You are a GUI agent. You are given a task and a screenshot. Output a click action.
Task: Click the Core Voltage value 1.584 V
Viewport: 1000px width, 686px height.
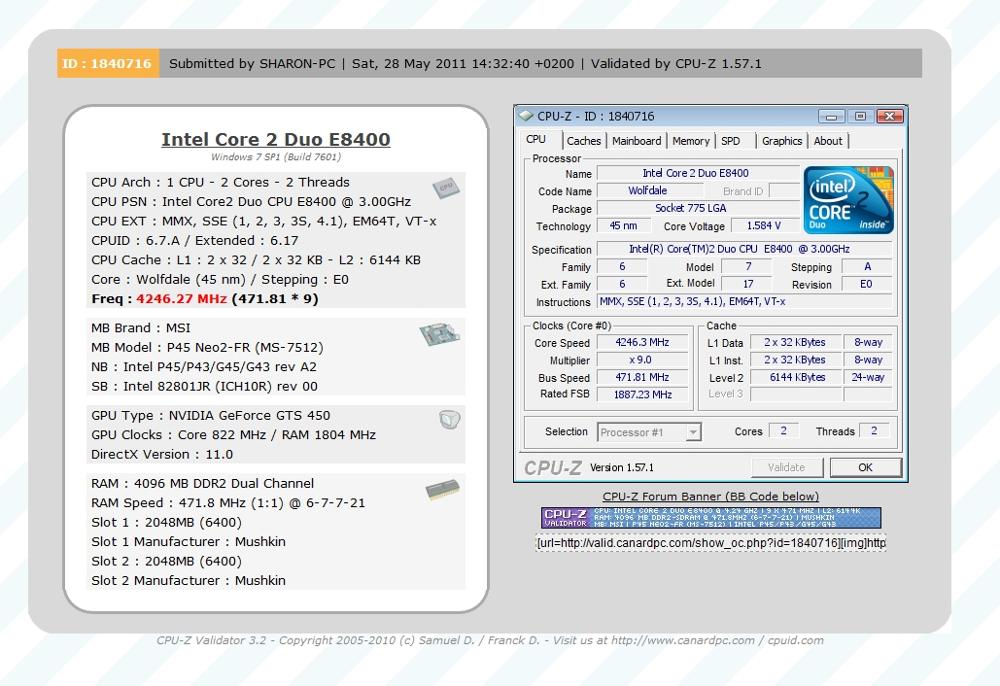tap(764, 225)
